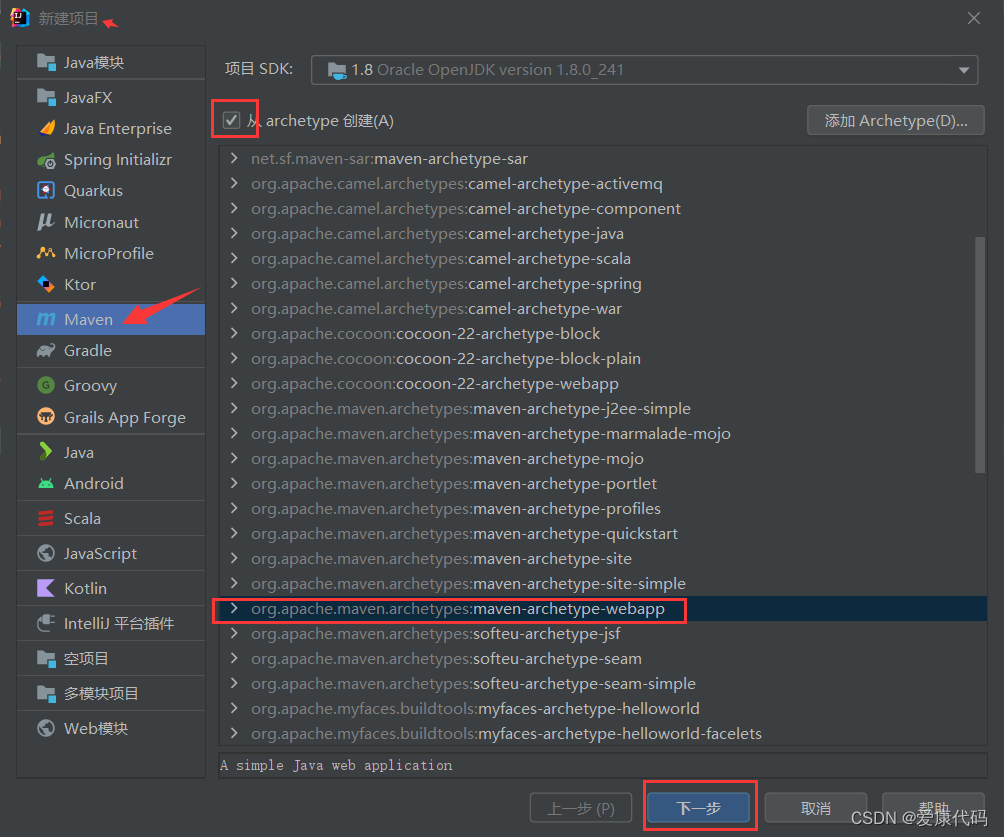
Task: Expand softeu-archetype-jsf node
Action: coord(234,633)
